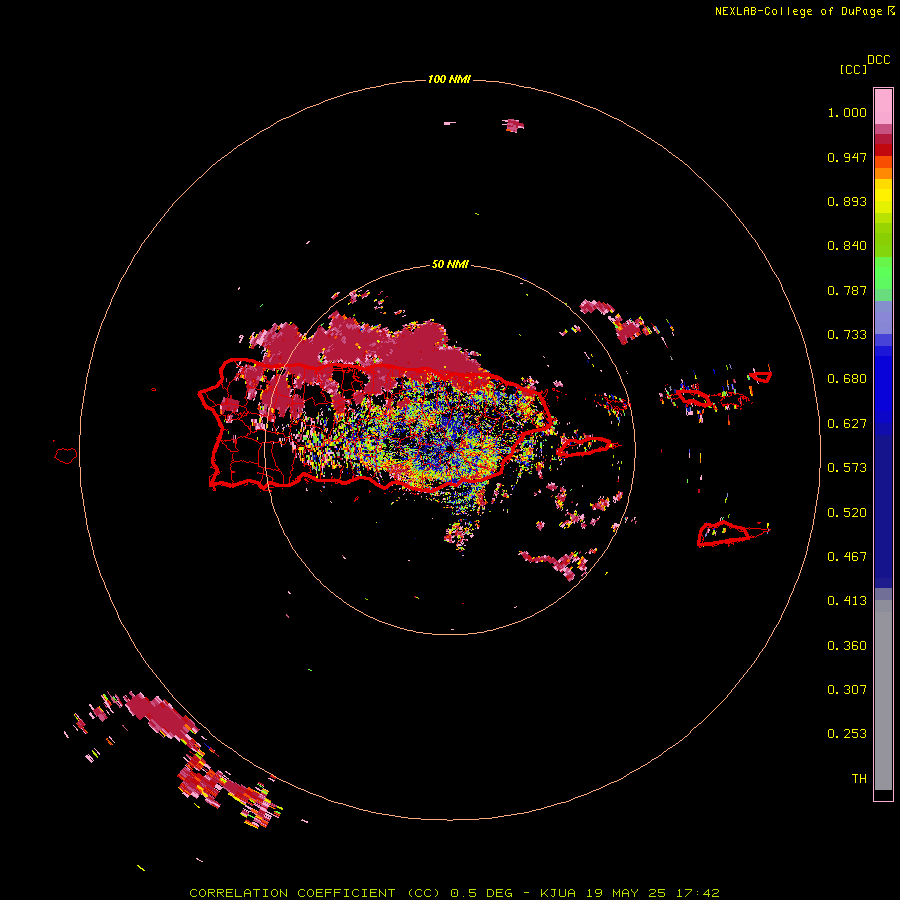The width and height of the screenshot is (900, 900).
Task: Click the large crimson echo over northern Puerto Rico
Action: tap(367, 350)
